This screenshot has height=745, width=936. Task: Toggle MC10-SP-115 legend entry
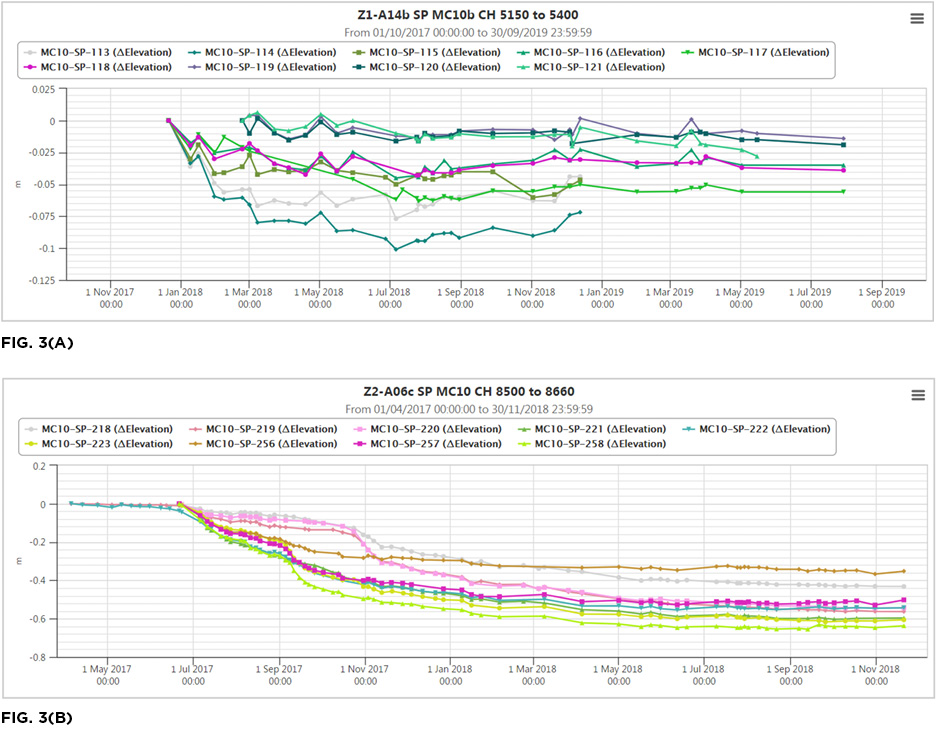point(434,52)
